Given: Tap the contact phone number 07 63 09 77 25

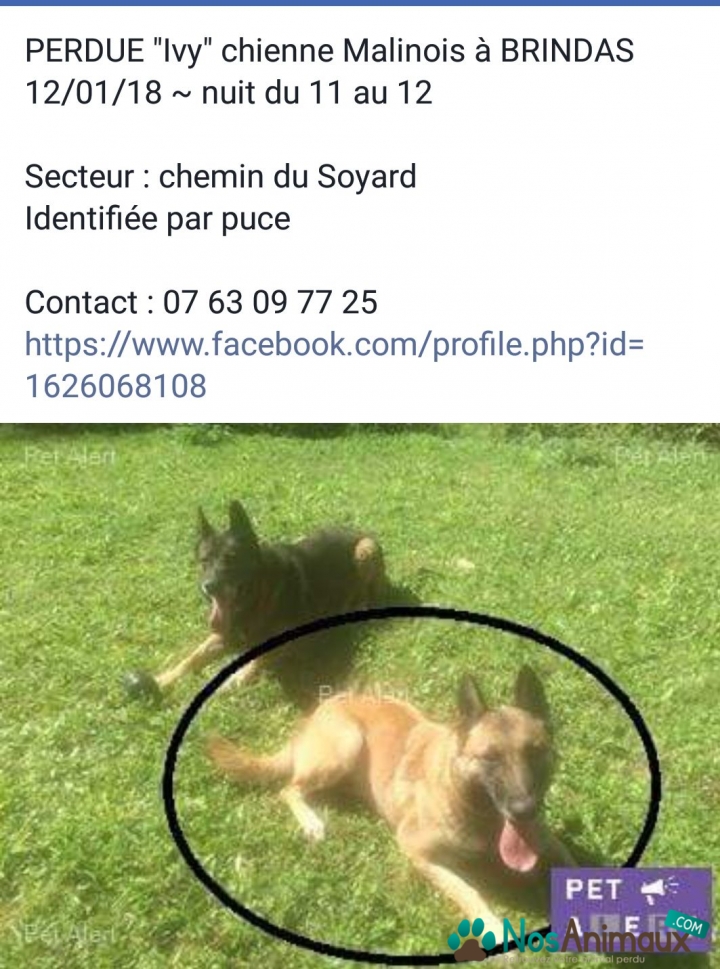Looking at the screenshot, I should (x=270, y=303).
